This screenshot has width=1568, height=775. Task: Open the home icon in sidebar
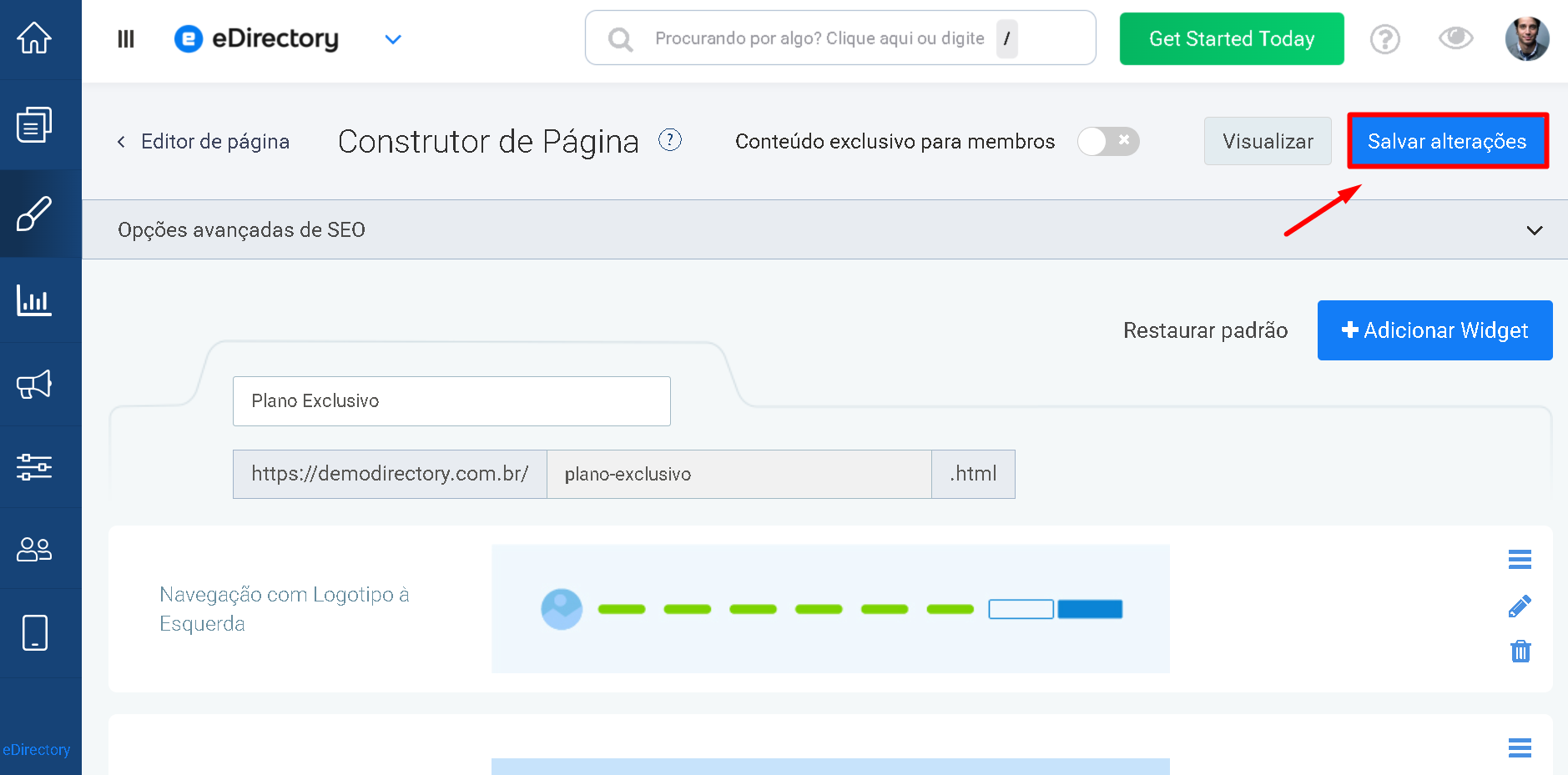pyautogui.click(x=34, y=38)
